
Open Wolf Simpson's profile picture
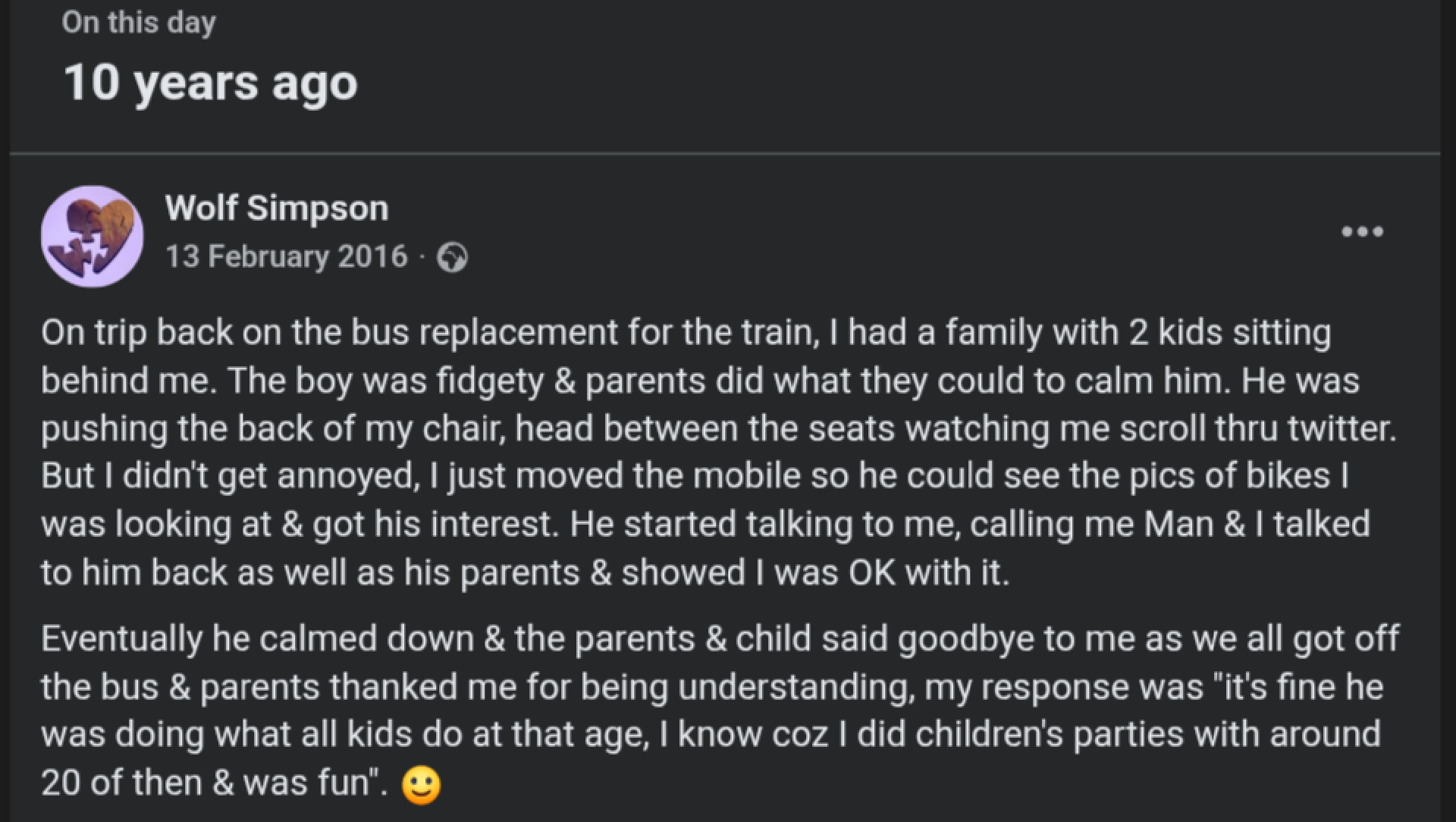click(92, 237)
